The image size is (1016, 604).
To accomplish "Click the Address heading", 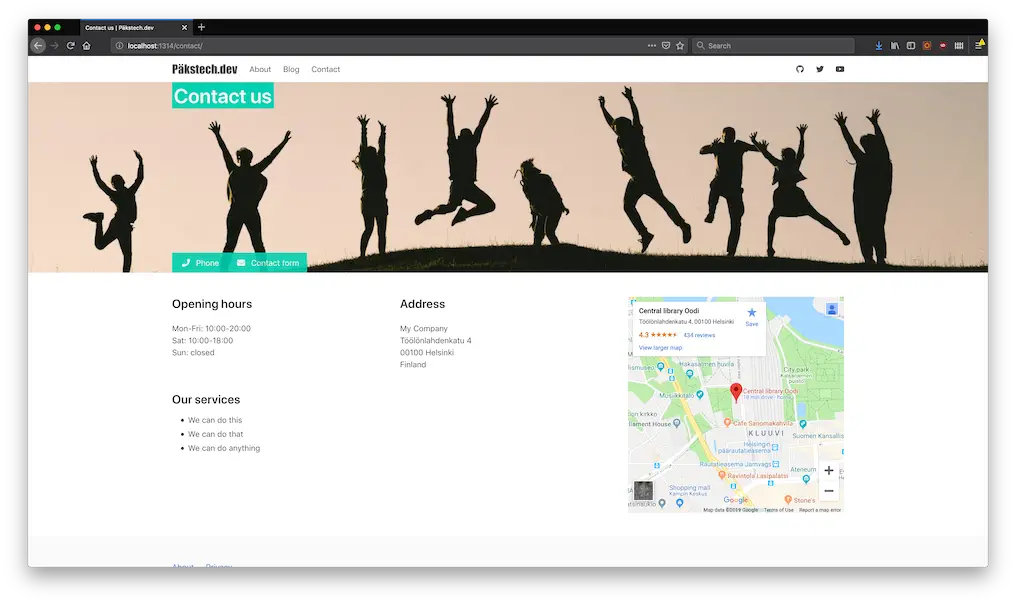I will [422, 304].
